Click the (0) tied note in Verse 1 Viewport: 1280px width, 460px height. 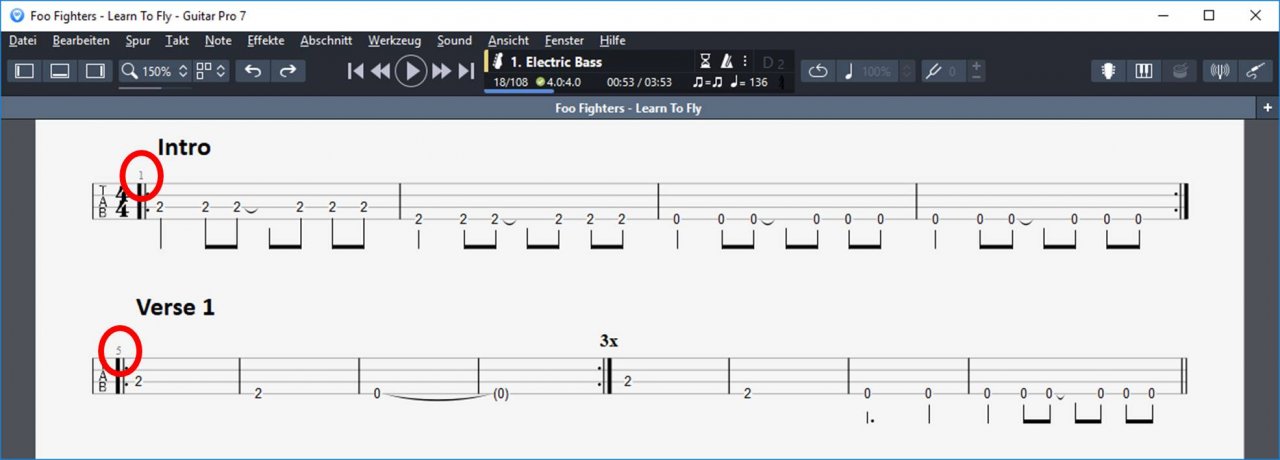[500, 394]
